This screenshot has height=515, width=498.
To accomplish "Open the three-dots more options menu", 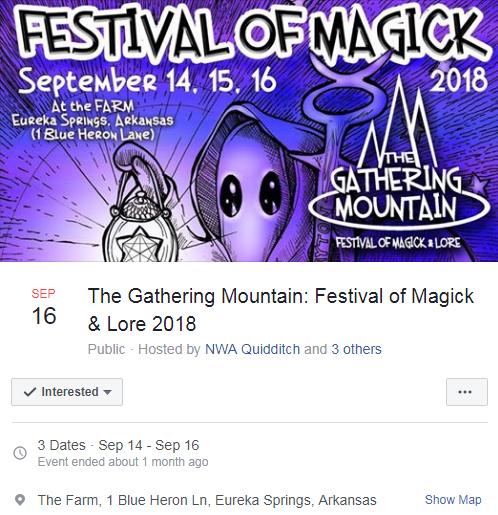I will tap(467, 392).
